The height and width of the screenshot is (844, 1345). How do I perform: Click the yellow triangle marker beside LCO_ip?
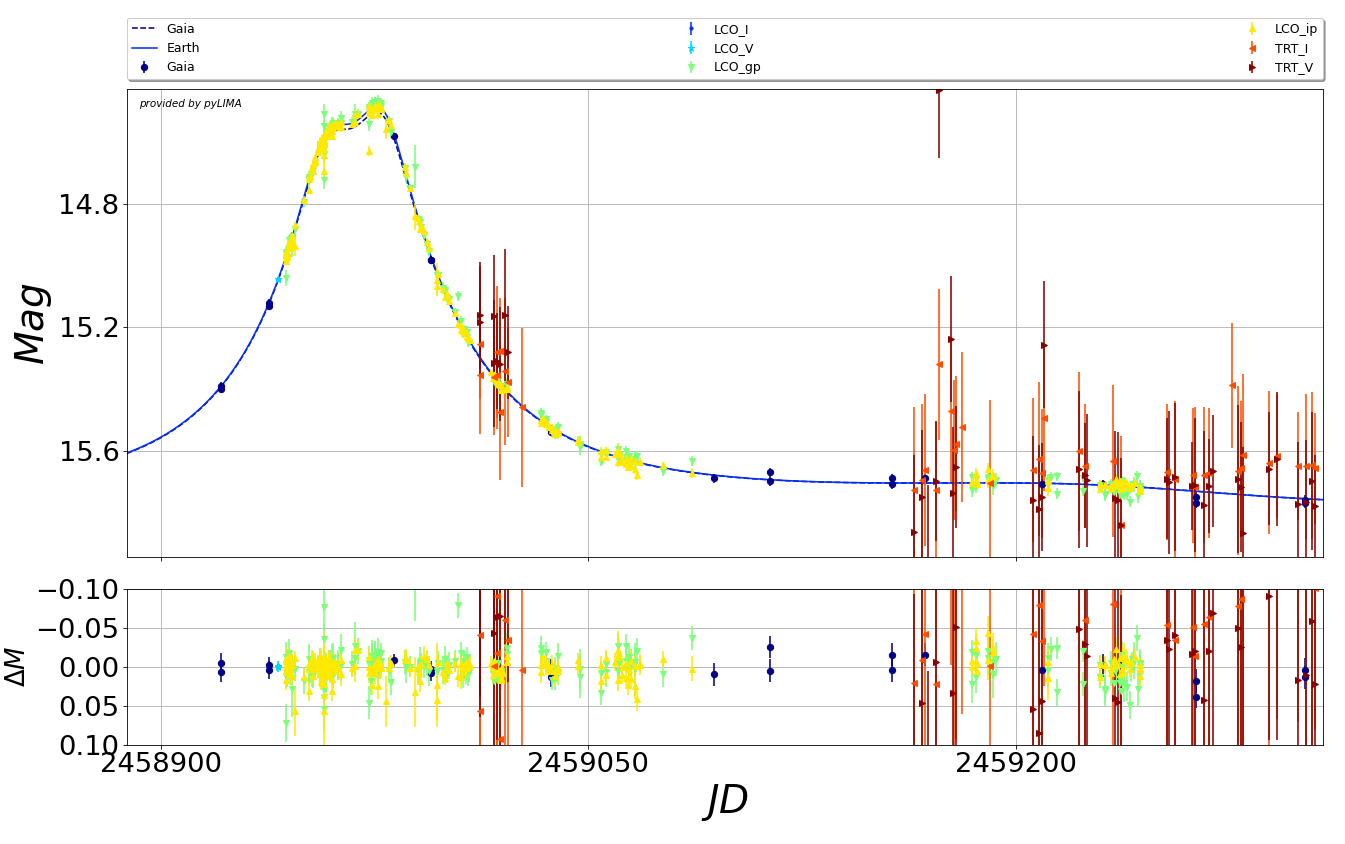1252,30
